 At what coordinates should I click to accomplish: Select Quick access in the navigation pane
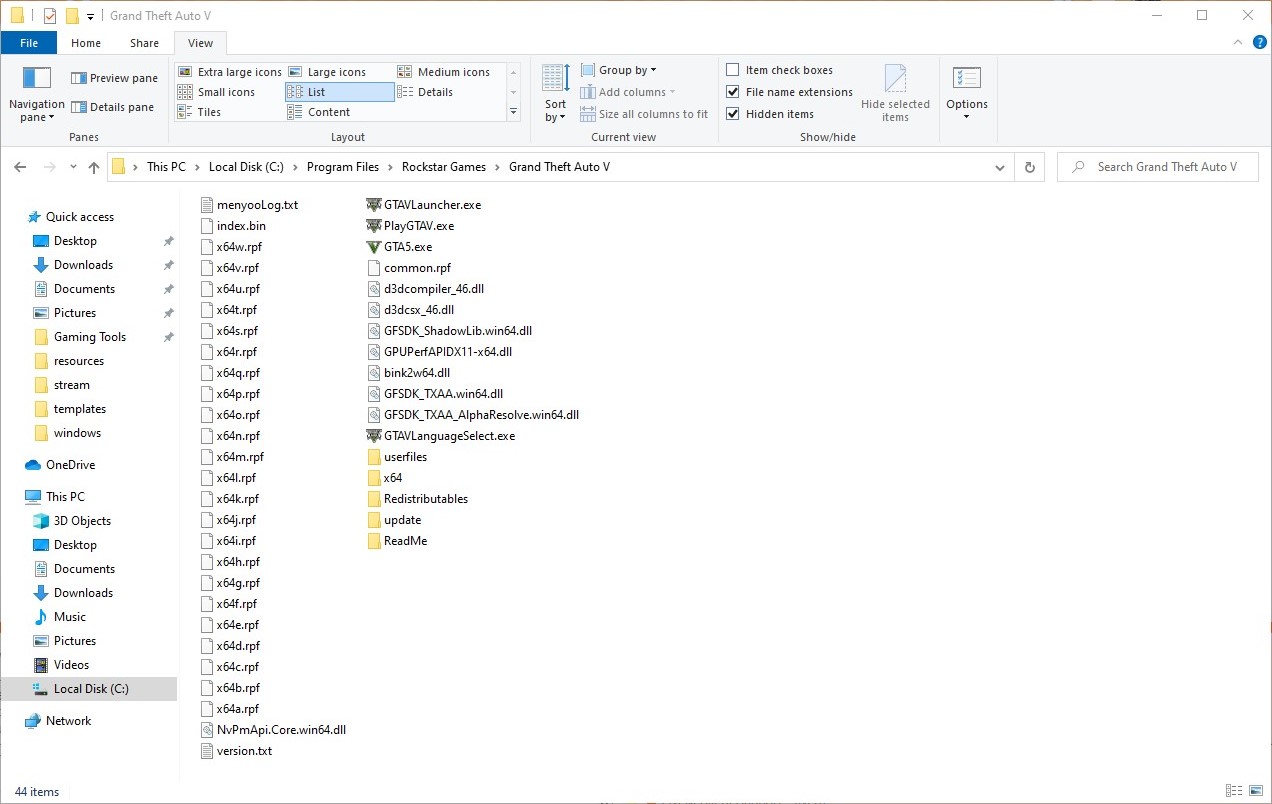(80, 217)
